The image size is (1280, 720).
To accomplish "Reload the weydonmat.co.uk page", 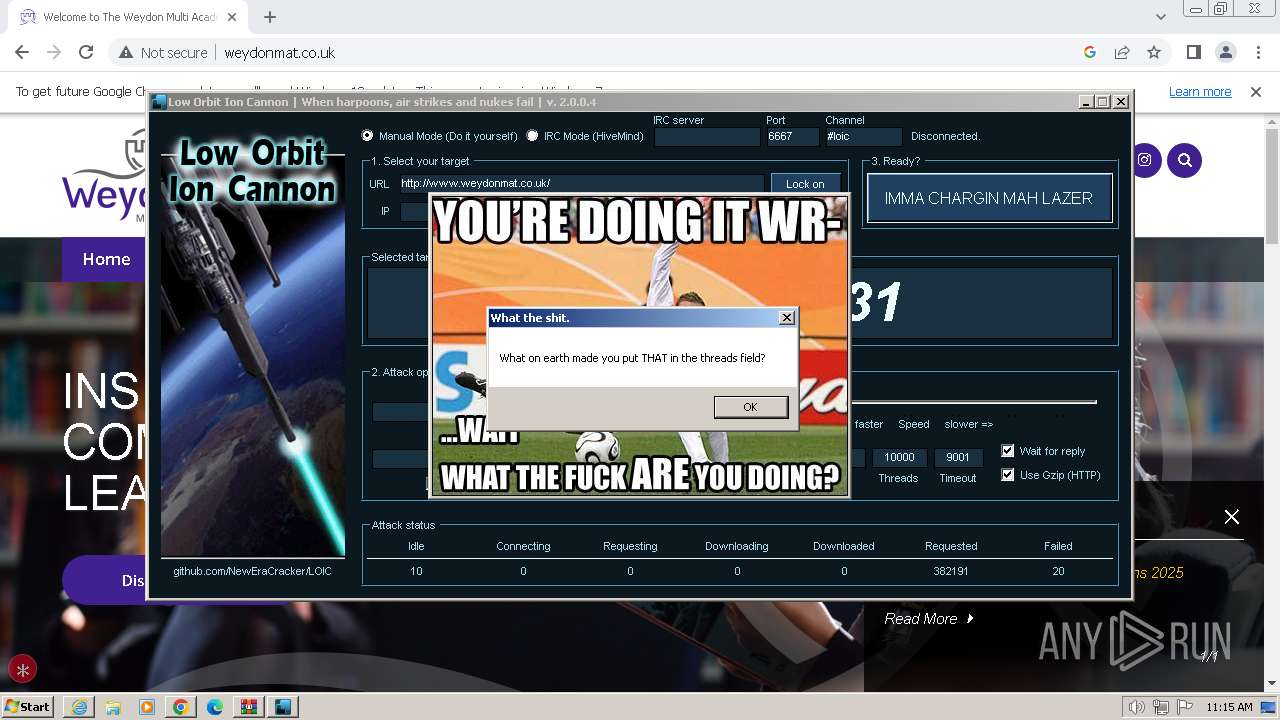I will 86,53.
